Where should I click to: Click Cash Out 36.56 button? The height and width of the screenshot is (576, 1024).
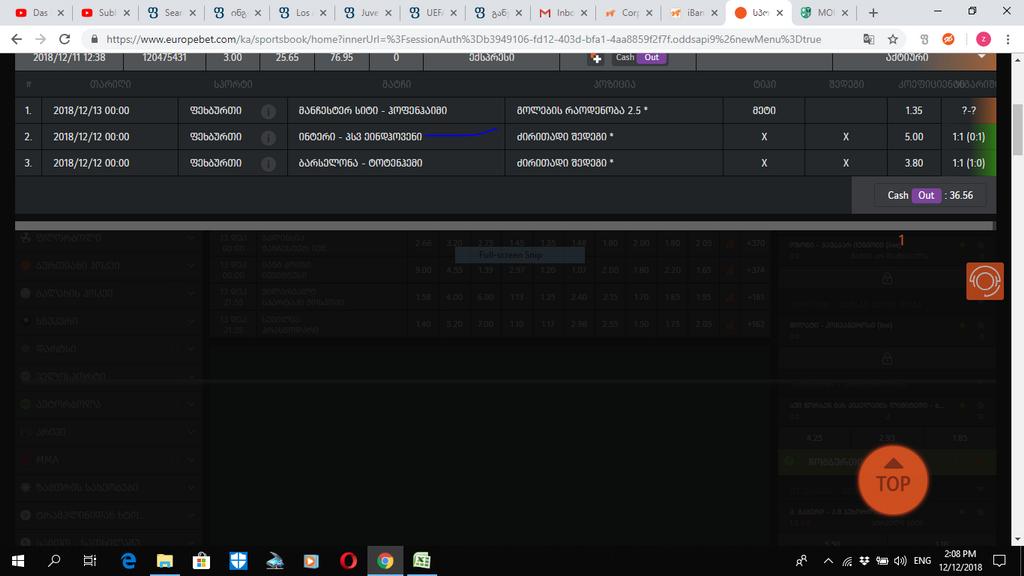tap(930, 195)
